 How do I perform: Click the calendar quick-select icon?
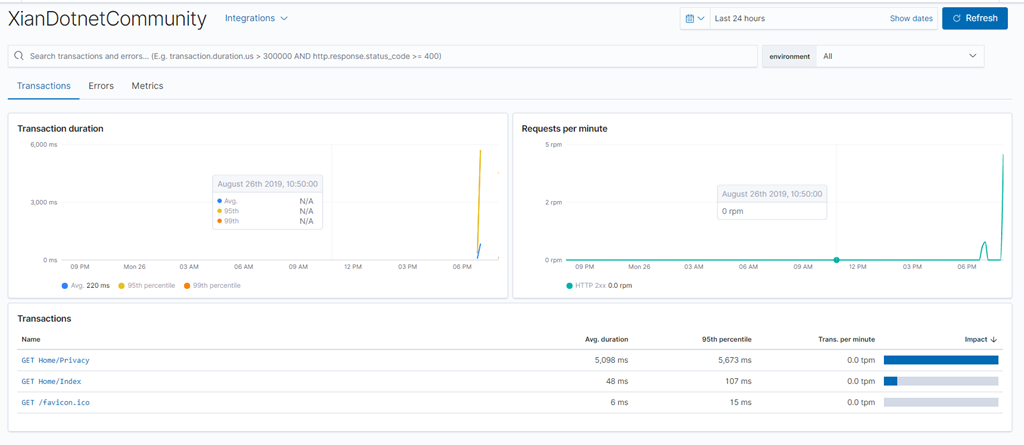(x=695, y=18)
